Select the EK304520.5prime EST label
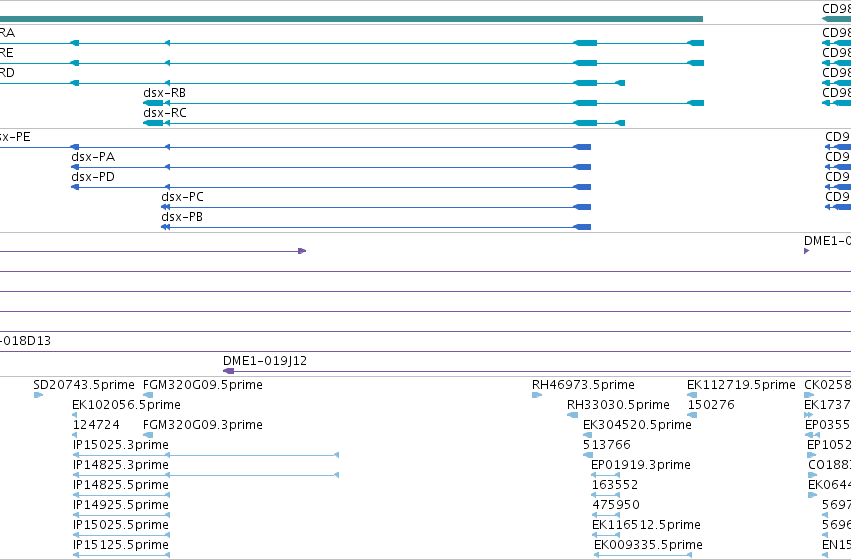Image resolution: width=851 pixels, height=560 pixels. tap(638, 425)
